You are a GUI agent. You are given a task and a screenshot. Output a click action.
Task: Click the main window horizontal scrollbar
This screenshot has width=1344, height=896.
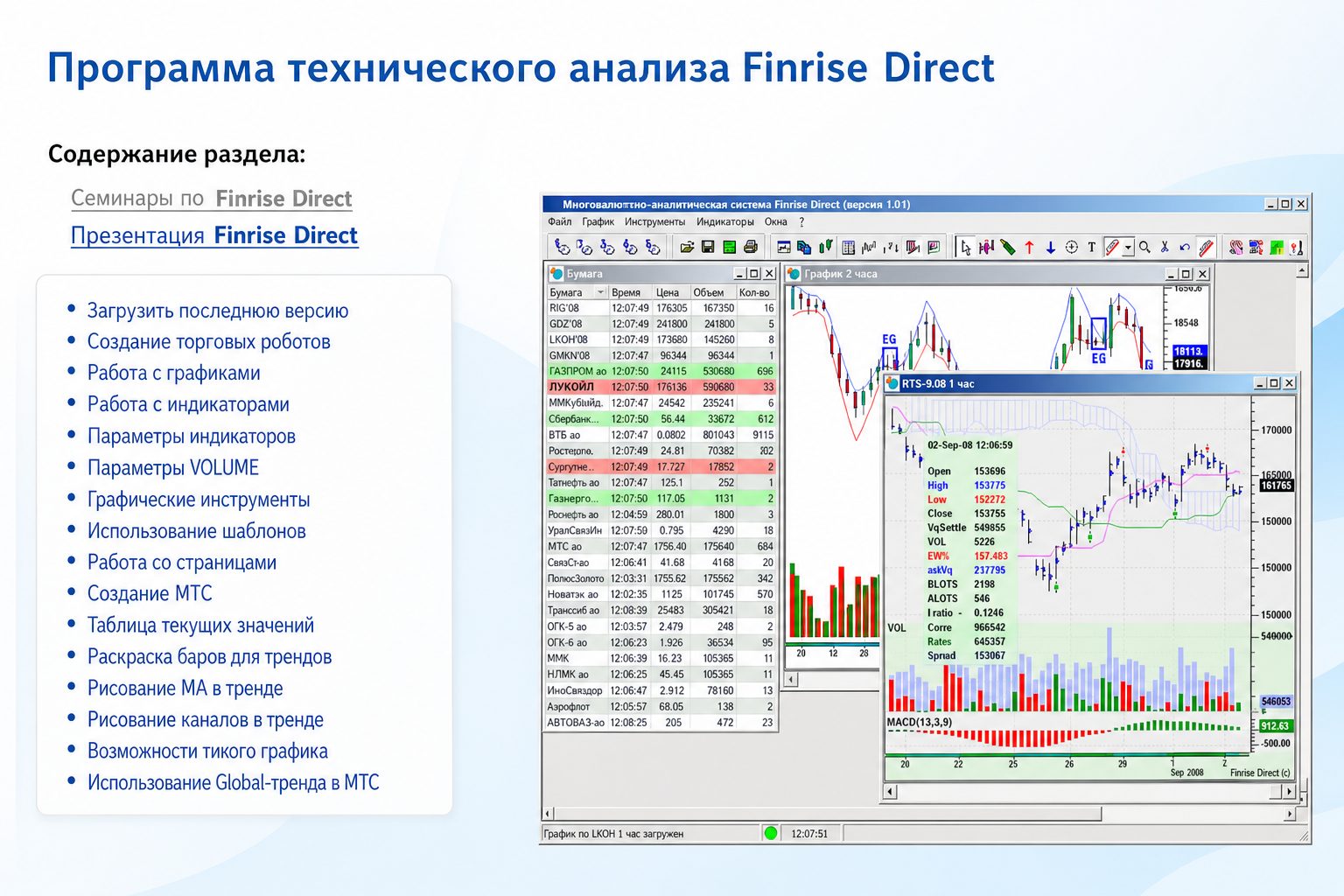(919, 814)
